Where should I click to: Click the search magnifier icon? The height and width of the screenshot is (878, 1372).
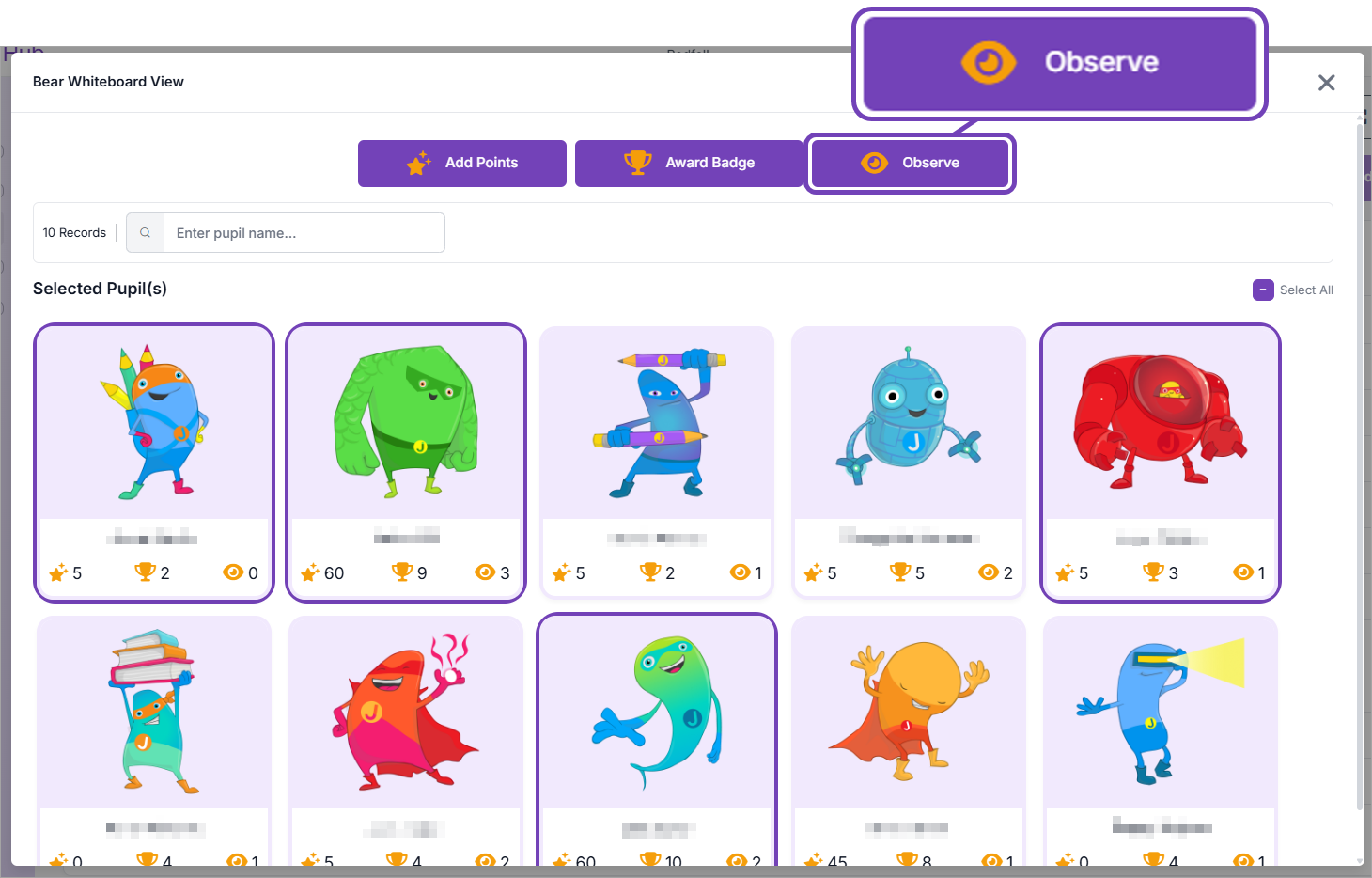[146, 232]
